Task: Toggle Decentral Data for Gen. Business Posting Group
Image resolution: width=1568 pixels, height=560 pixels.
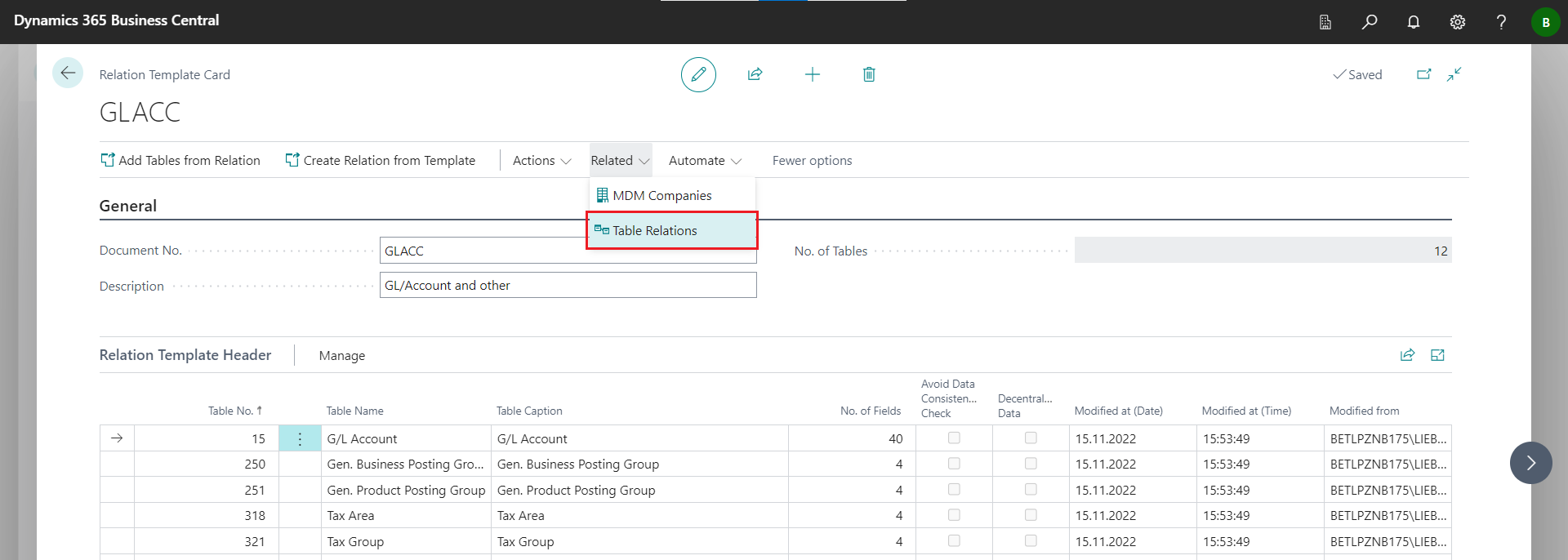Action: (1031, 464)
